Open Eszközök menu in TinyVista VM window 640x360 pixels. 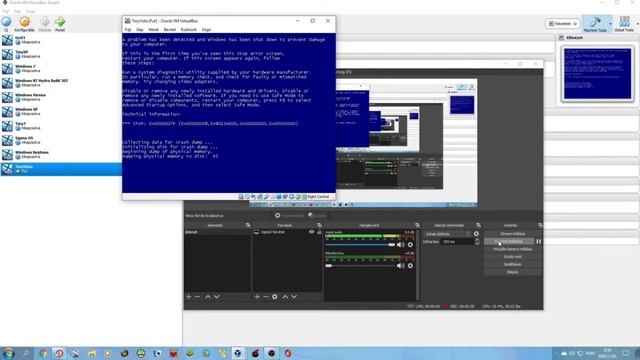189,30
